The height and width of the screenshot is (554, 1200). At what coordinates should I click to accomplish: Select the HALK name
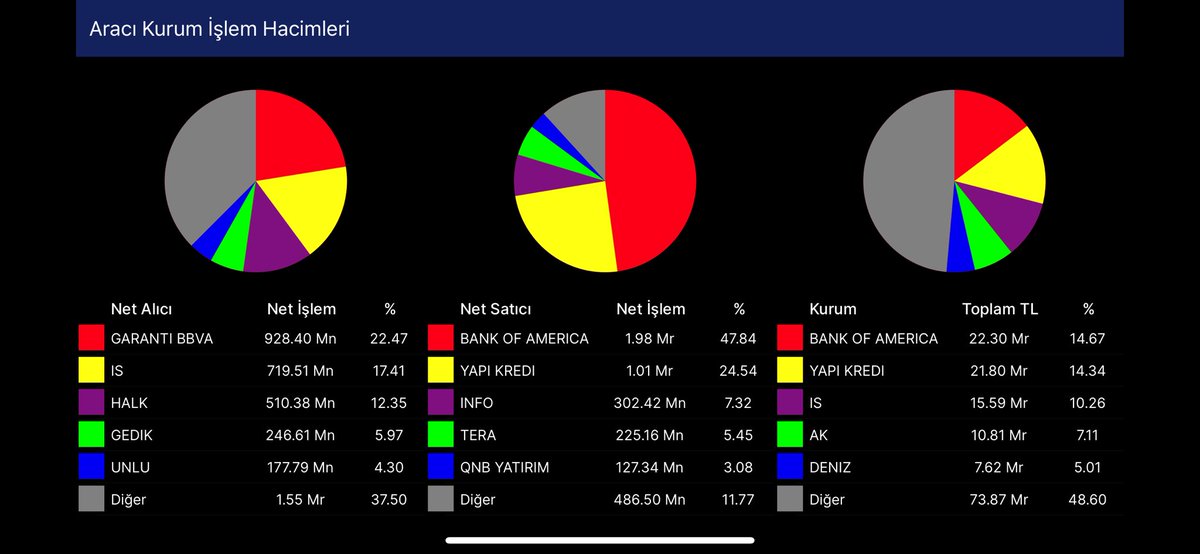pyautogui.click(x=130, y=403)
